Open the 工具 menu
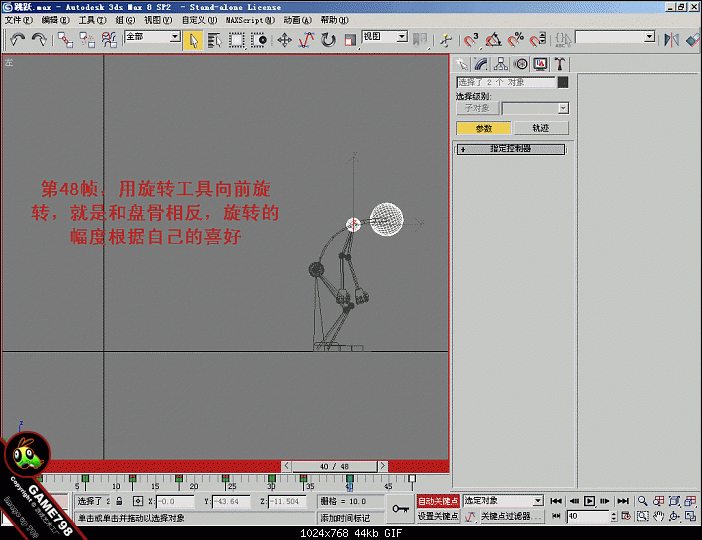 (93, 20)
